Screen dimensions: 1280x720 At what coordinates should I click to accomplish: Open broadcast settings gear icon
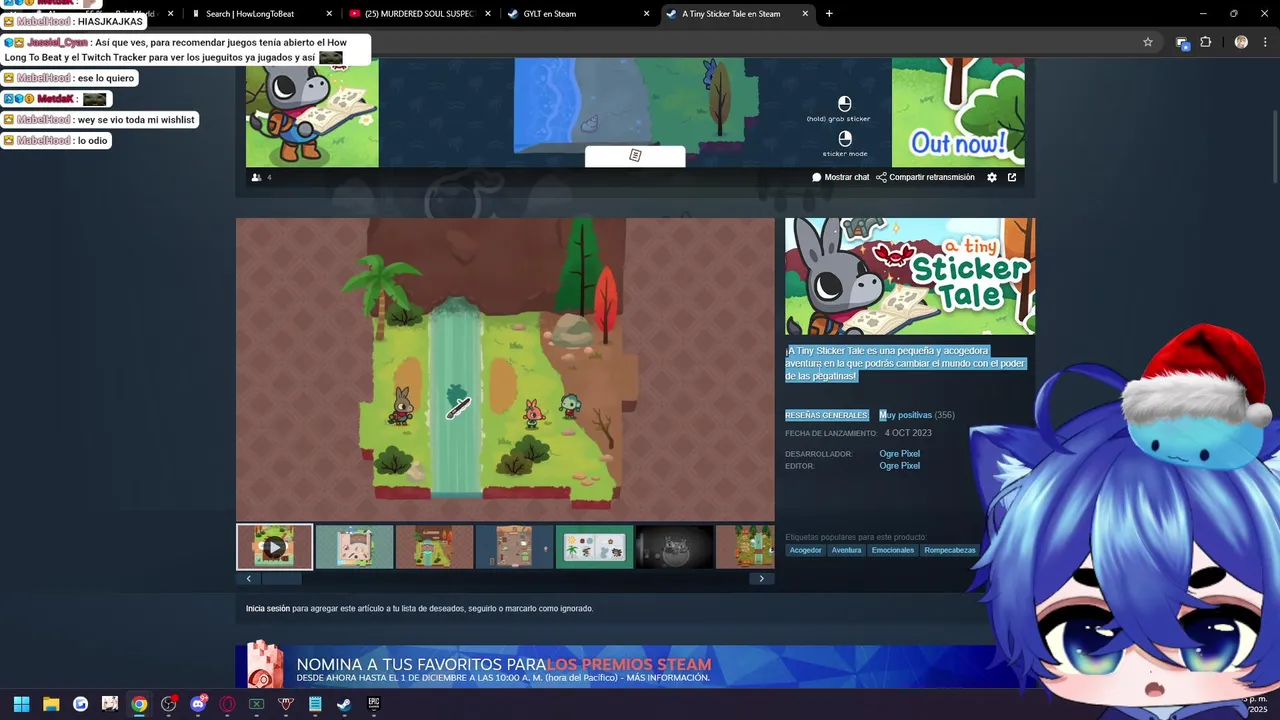point(992,177)
